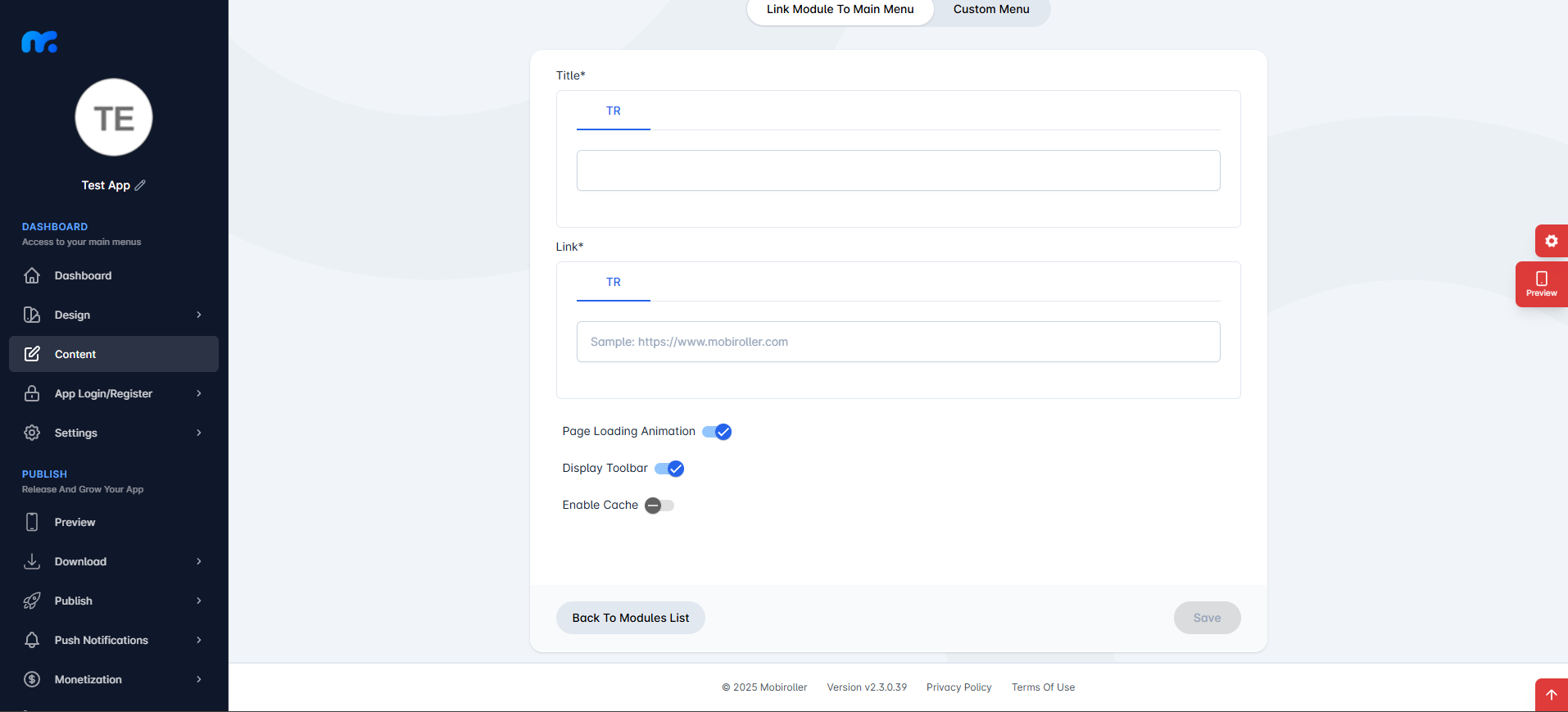The image size is (1568, 712).
Task: Toggle Page Loading Animation switch
Action: (717, 432)
